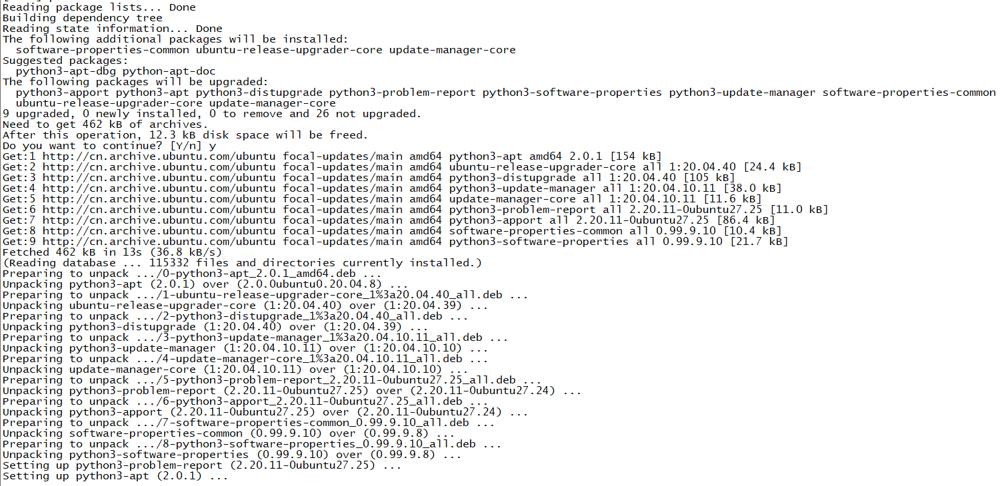Click the 'Unpacking update-manager-core (1:20.04.10.11)' line

[235, 370]
